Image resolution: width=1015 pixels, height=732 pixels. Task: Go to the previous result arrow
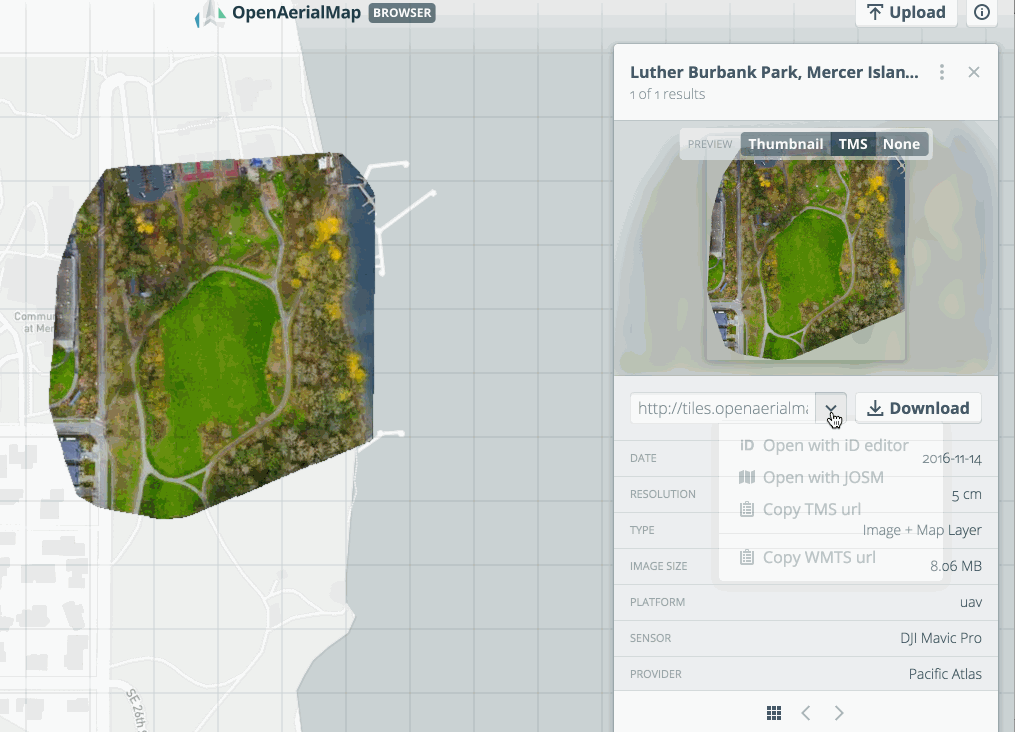(806, 712)
